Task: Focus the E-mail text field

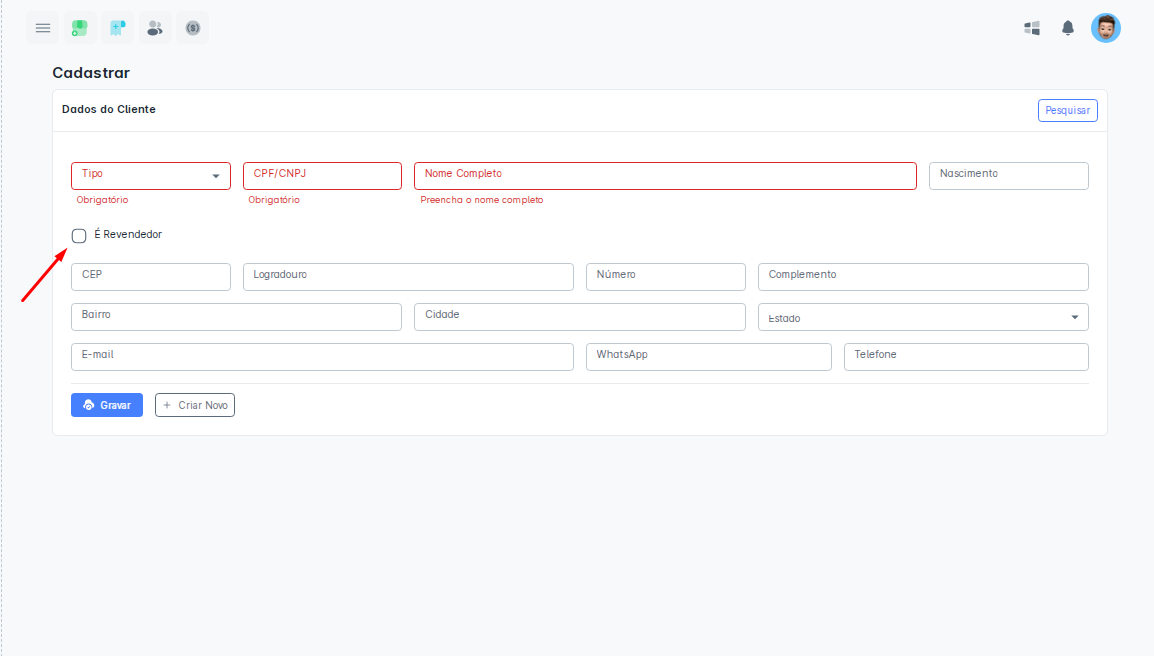Action: coord(322,357)
